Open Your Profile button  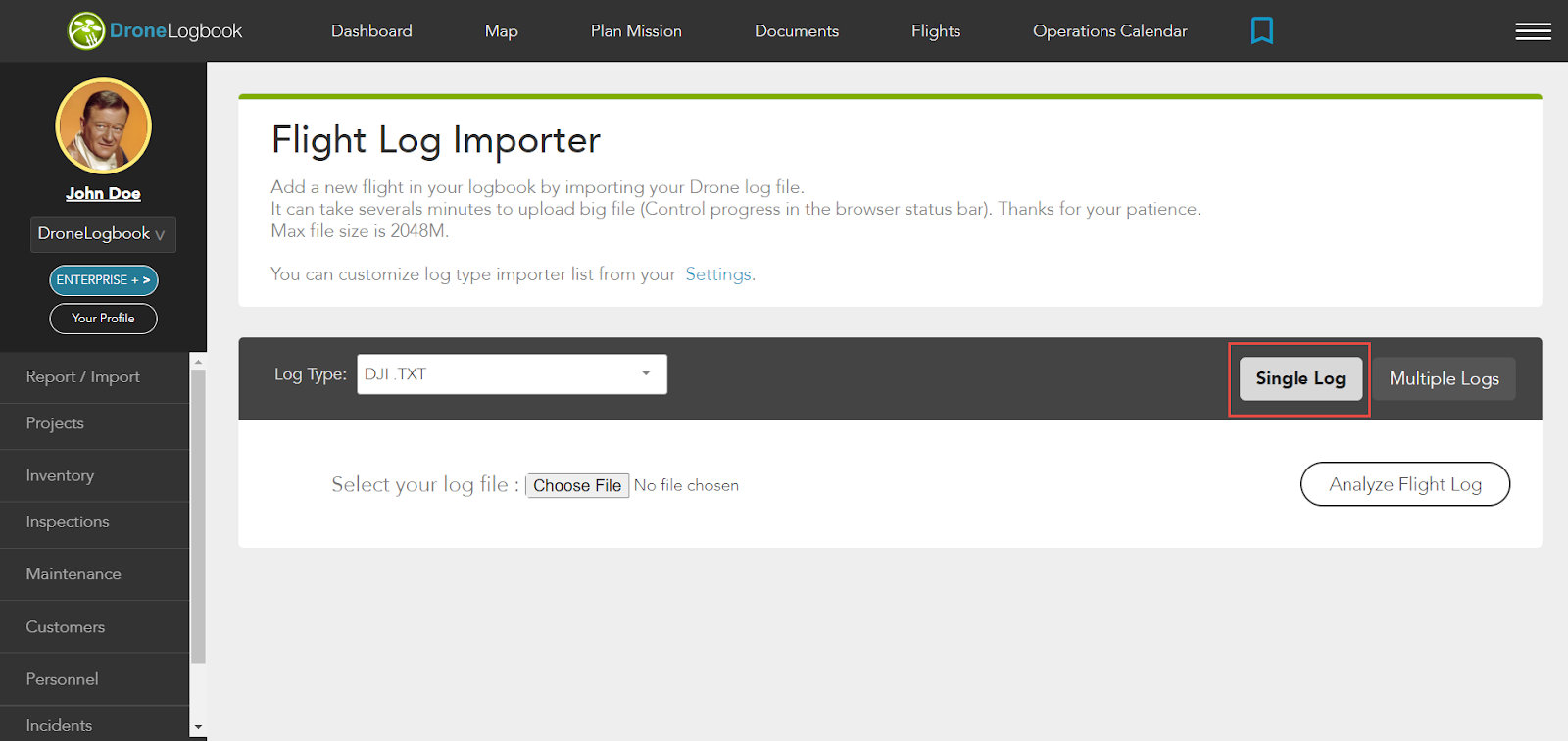tap(103, 319)
